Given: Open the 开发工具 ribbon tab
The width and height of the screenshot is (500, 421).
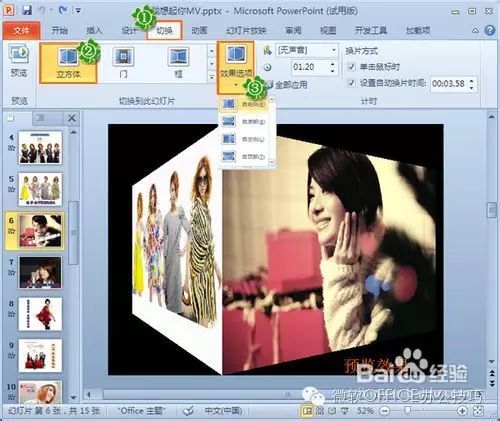Looking at the screenshot, I should pyautogui.click(x=371, y=31).
